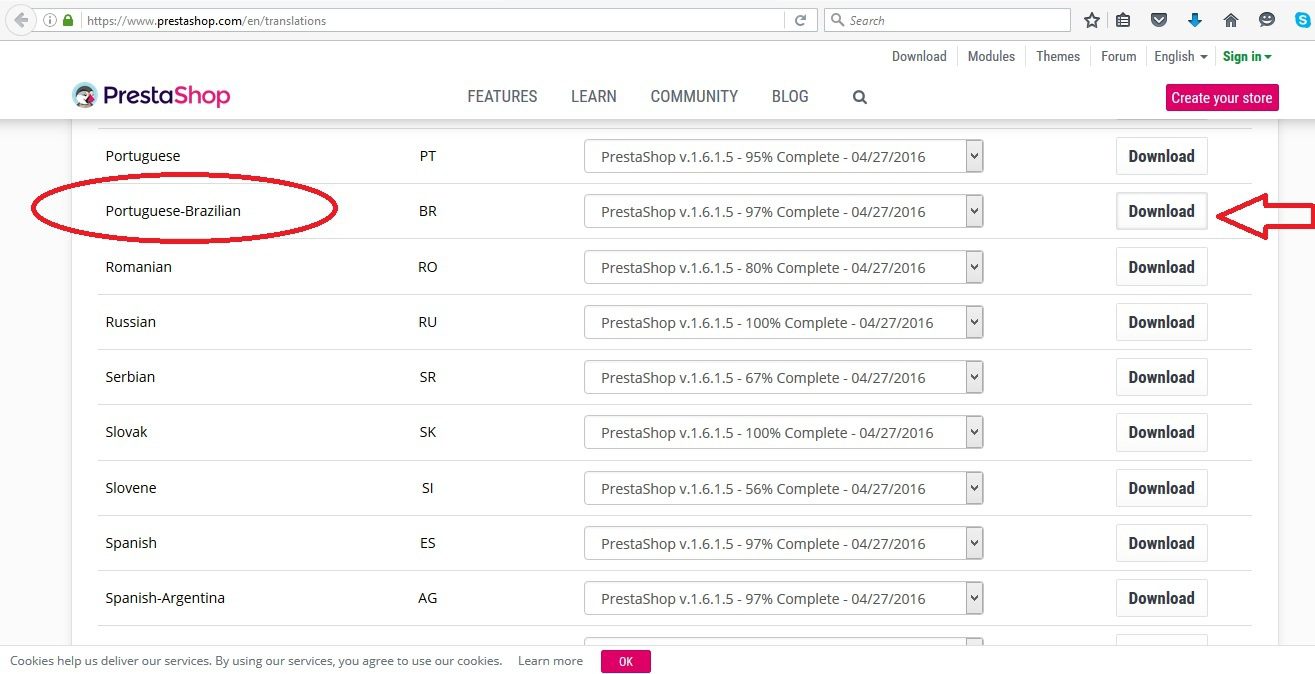Download the Slovak translation
Screen dimensions: 1315x674
point(1161,432)
